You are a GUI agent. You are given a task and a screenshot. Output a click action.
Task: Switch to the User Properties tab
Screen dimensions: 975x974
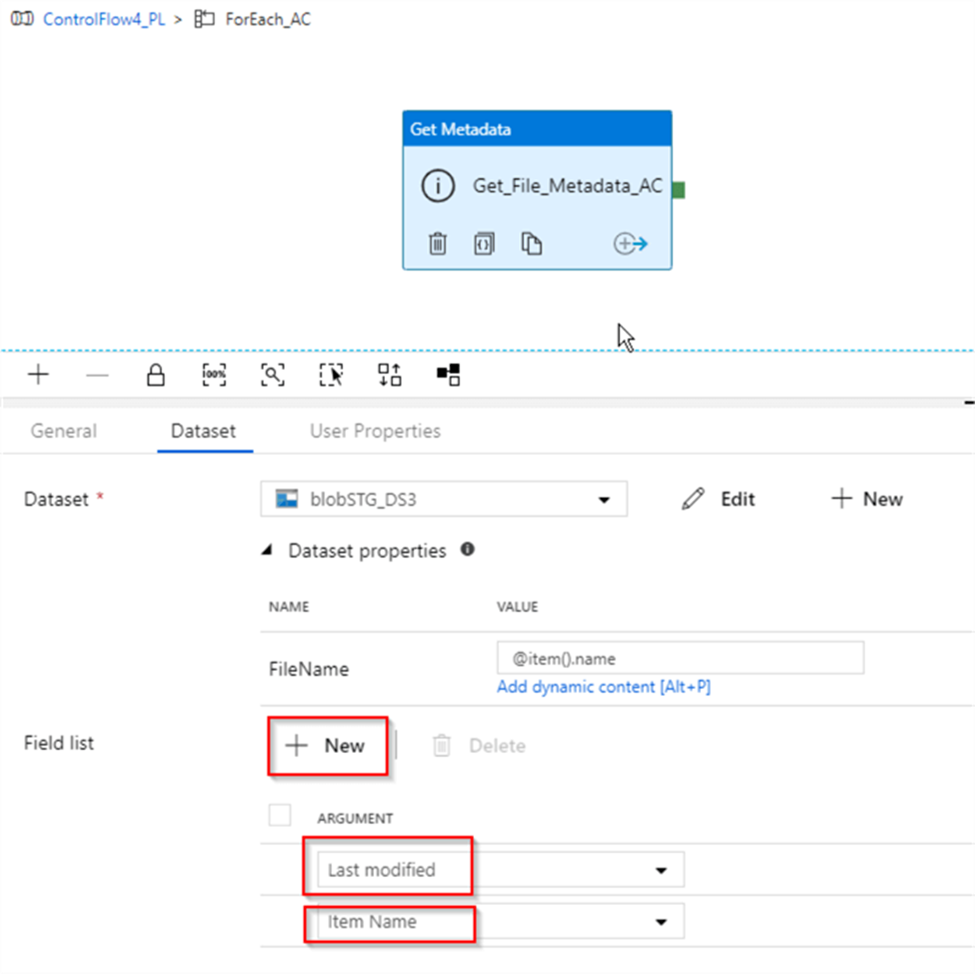pyautogui.click(x=375, y=431)
